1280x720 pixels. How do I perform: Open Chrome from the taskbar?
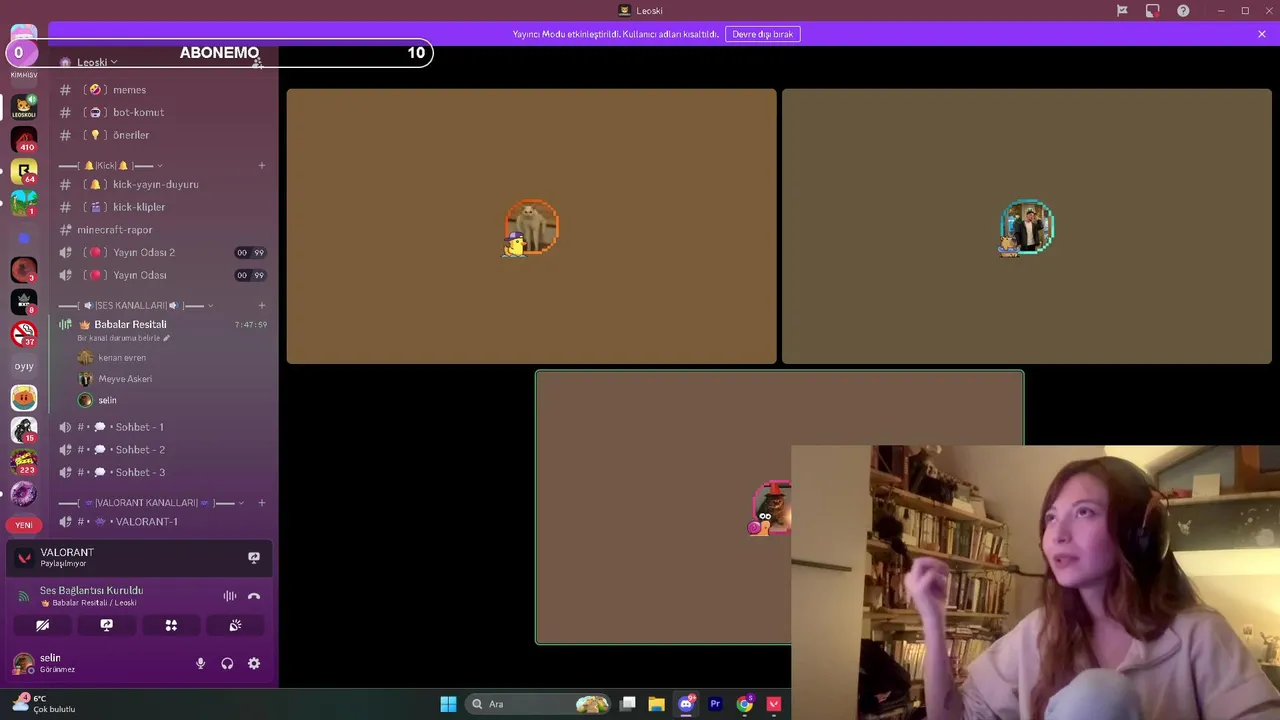tap(744, 704)
